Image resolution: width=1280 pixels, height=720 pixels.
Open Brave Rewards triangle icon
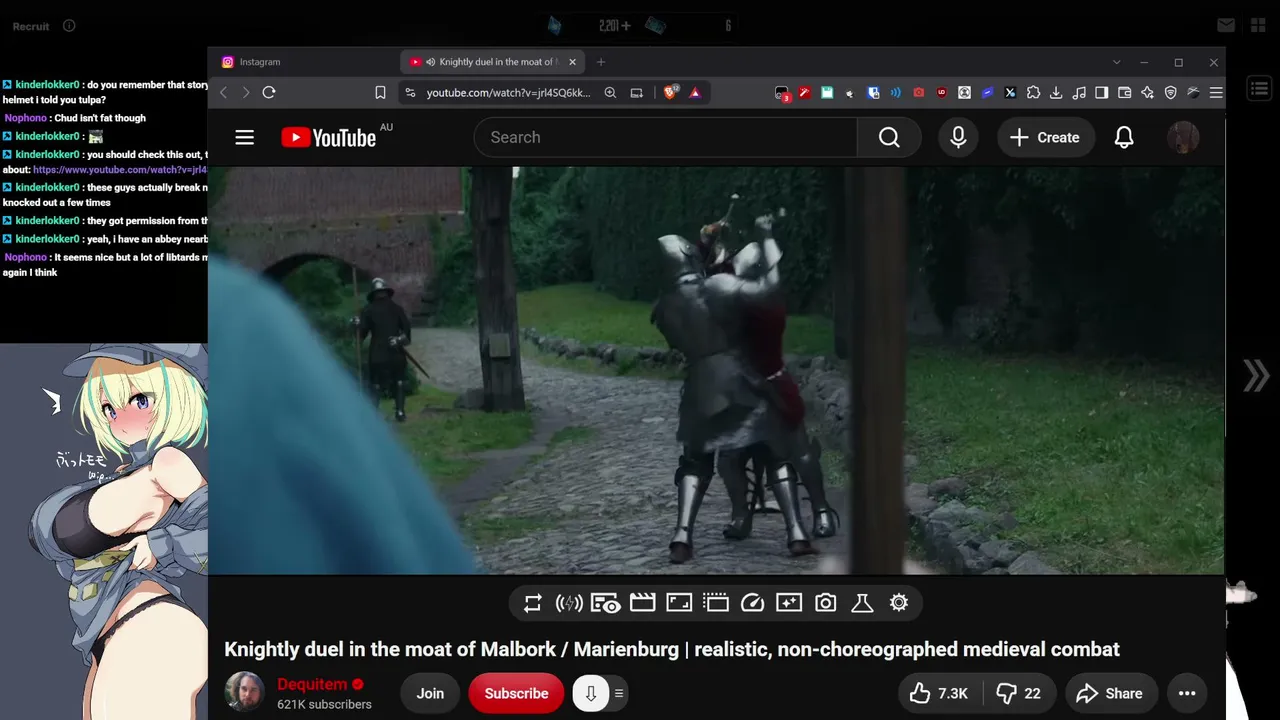695,93
